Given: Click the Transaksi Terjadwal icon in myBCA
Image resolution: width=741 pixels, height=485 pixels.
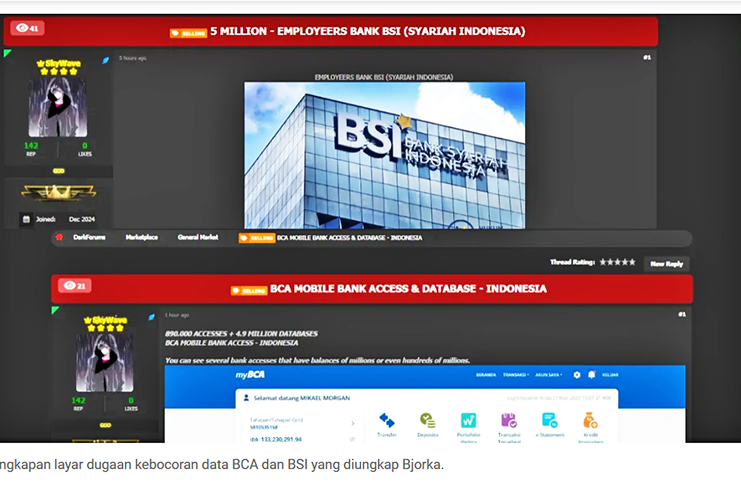Looking at the screenshot, I should [508, 421].
